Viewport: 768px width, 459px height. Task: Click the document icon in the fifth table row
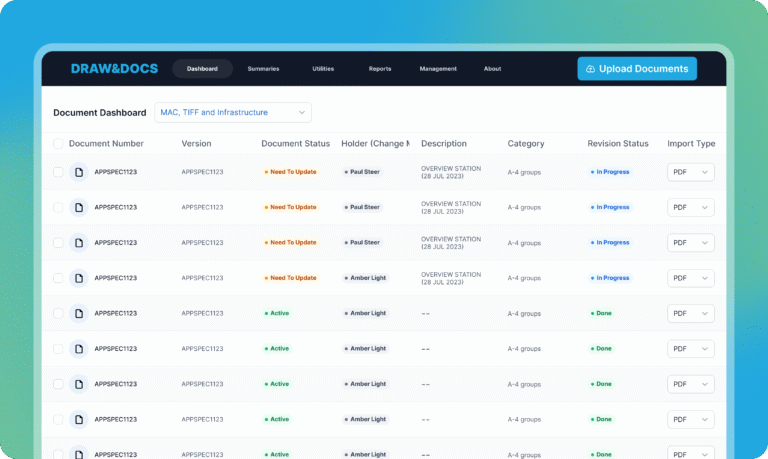click(x=78, y=313)
